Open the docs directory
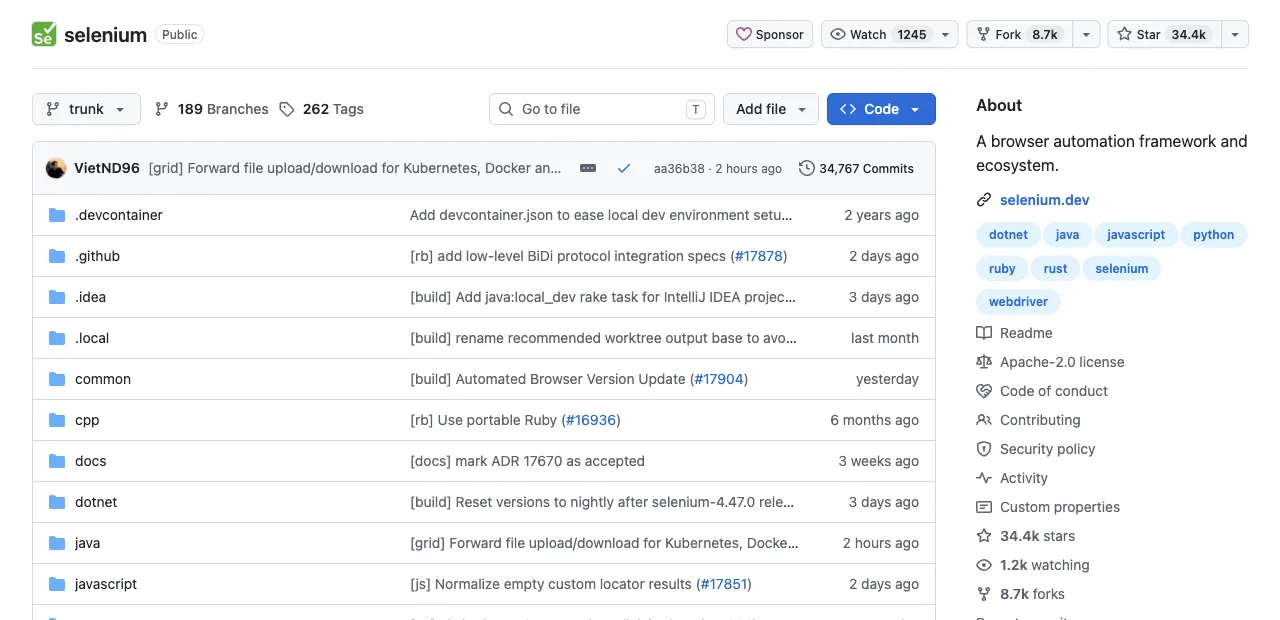 [x=90, y=461]
